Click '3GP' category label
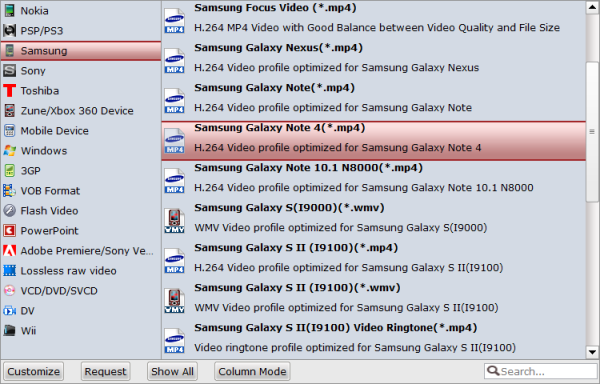The height and width of the screenshot is (384, 600). (x=31, y=171)
